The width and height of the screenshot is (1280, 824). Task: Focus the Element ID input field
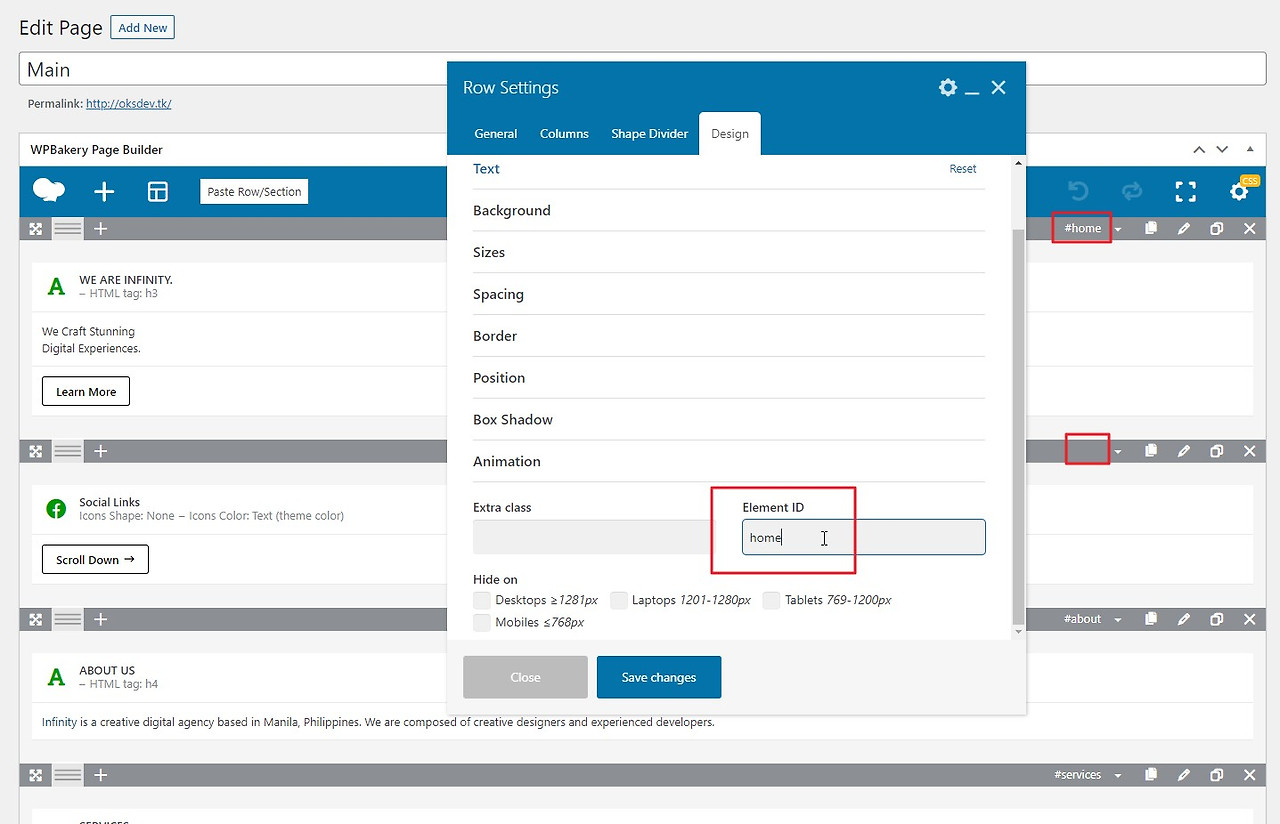click(x=864, y=537)
